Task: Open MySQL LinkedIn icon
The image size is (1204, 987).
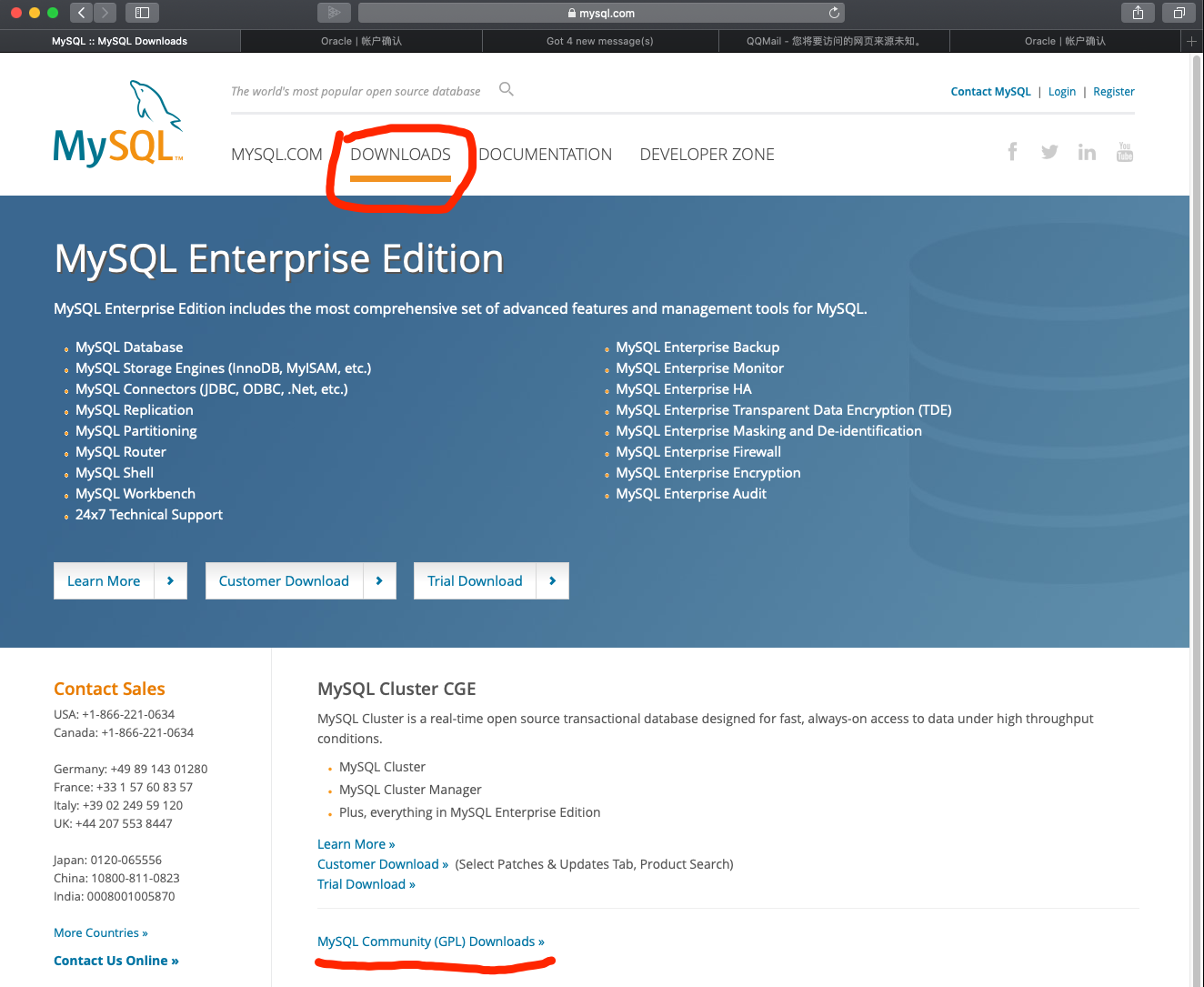Action: coord(1087,152)
